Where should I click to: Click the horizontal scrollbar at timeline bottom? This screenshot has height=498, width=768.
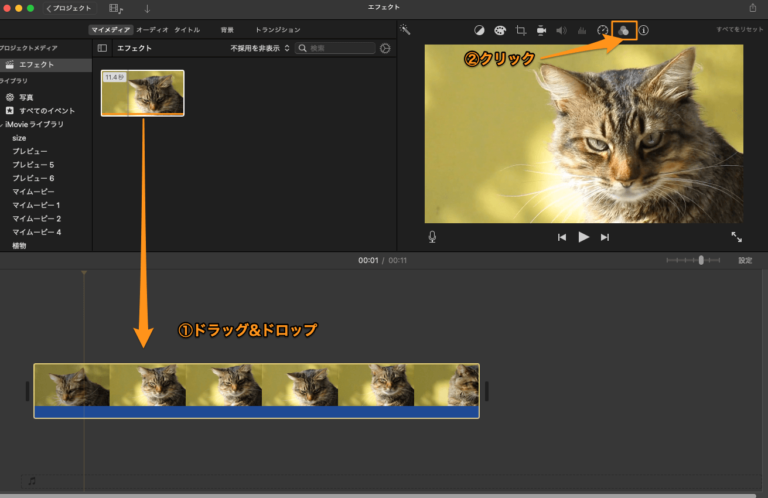point(378,496)
